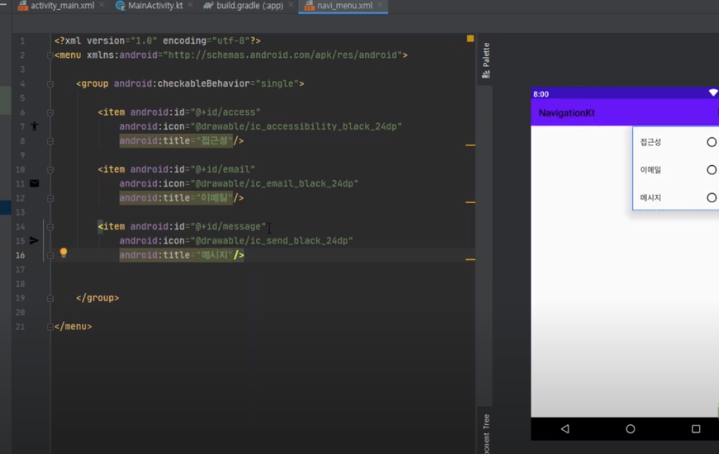Tap the home circle in the preview navigation bar
This screenshot has width=719, height=454.
[x=631, y=429]
